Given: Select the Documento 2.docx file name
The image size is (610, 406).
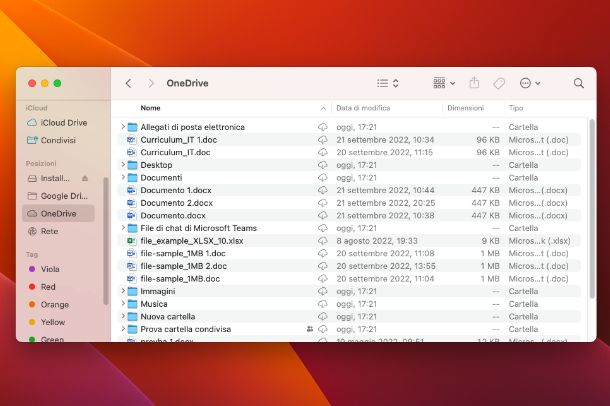Looking at the screenshot, I should pyautogui.click(x=177, y=203).
